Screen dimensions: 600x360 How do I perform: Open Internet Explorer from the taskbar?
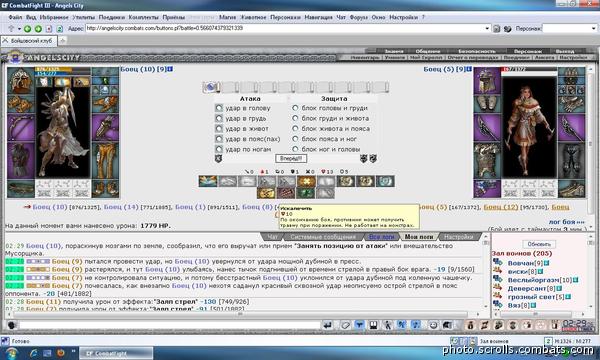click(33, 353)
